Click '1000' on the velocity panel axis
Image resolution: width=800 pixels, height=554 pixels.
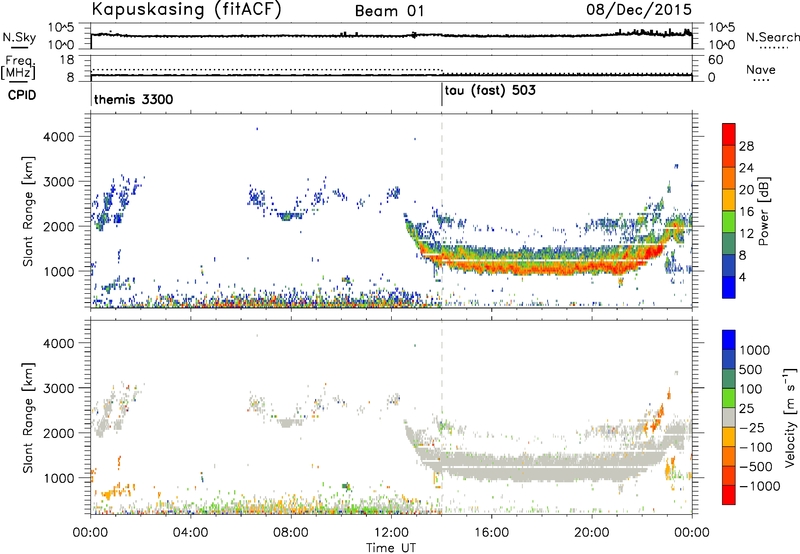[x=58, y=477]
